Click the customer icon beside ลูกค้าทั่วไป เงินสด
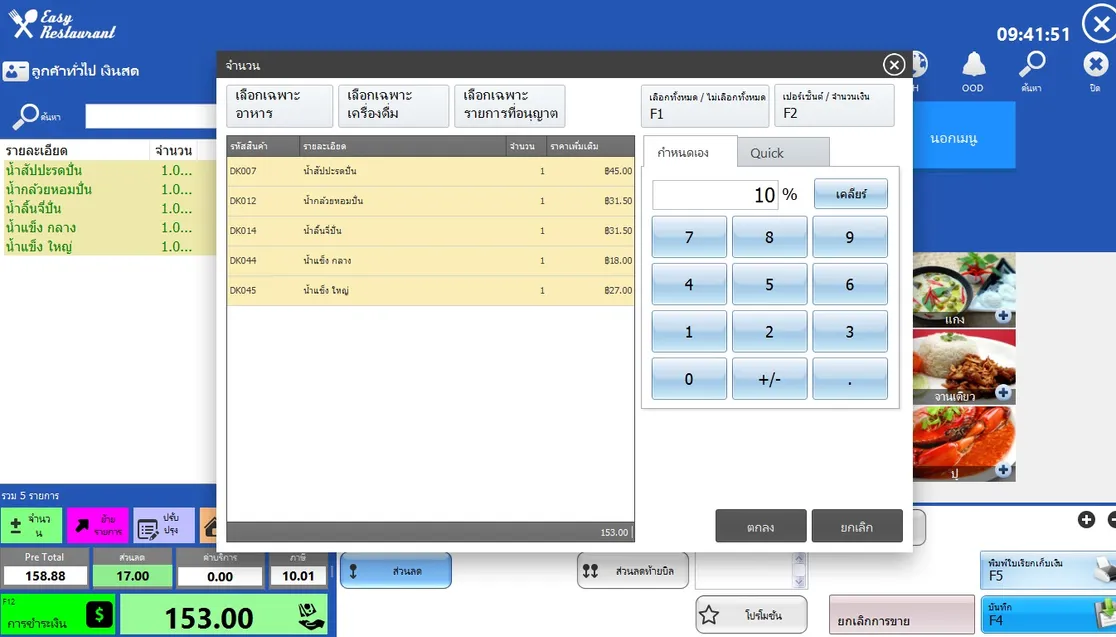The width and height of the screenshot is (1116, 637). point(15,72)
